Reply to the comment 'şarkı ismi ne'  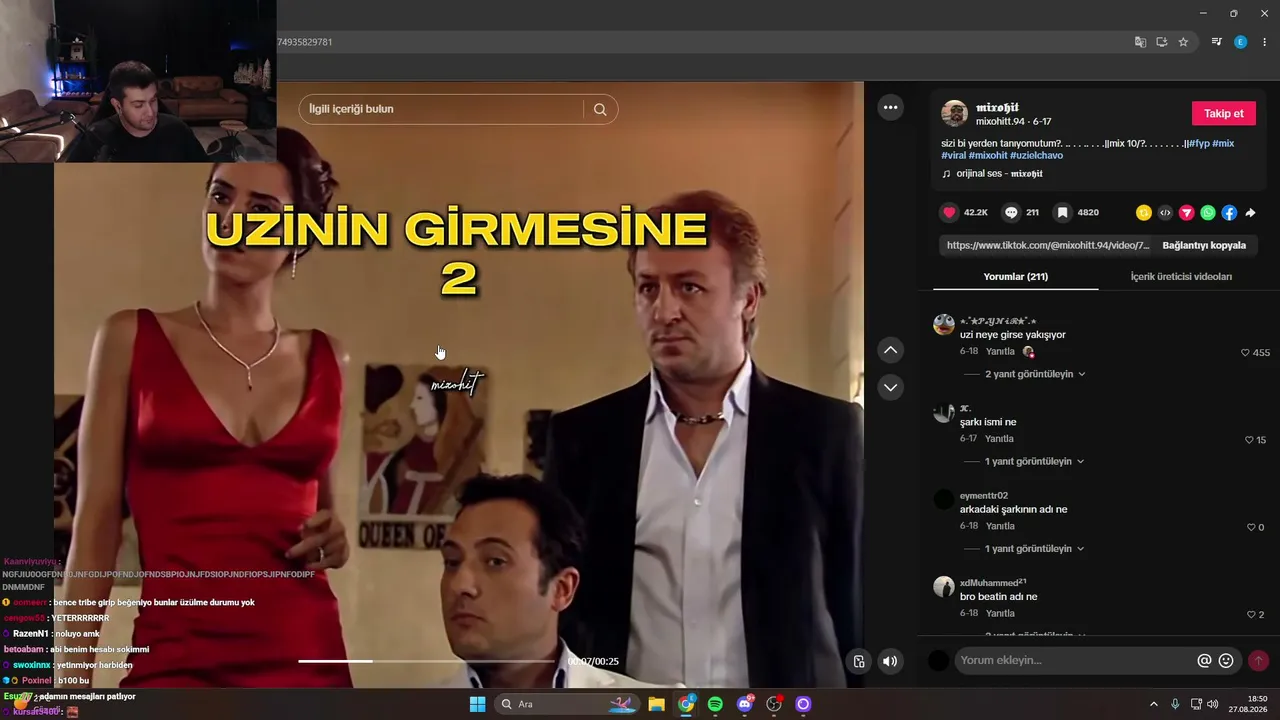tap(999, 439)
